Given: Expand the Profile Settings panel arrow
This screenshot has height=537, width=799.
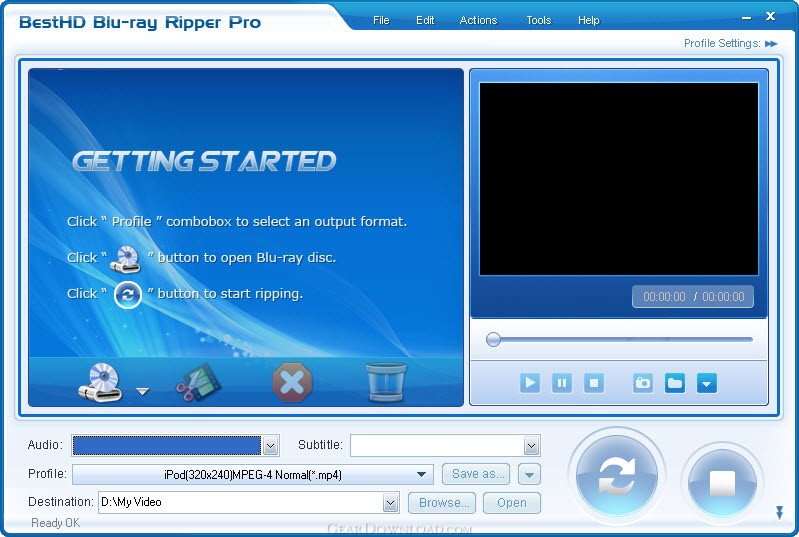Looking at the screenshot, I should pos(771,44).
